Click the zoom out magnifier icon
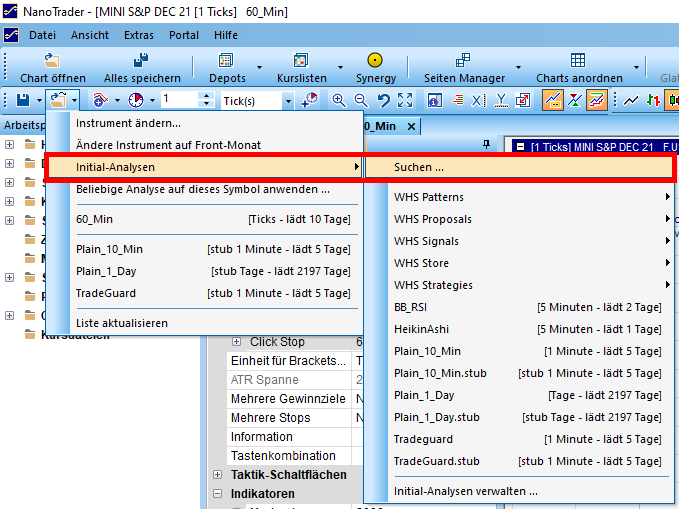 [360, 100]
